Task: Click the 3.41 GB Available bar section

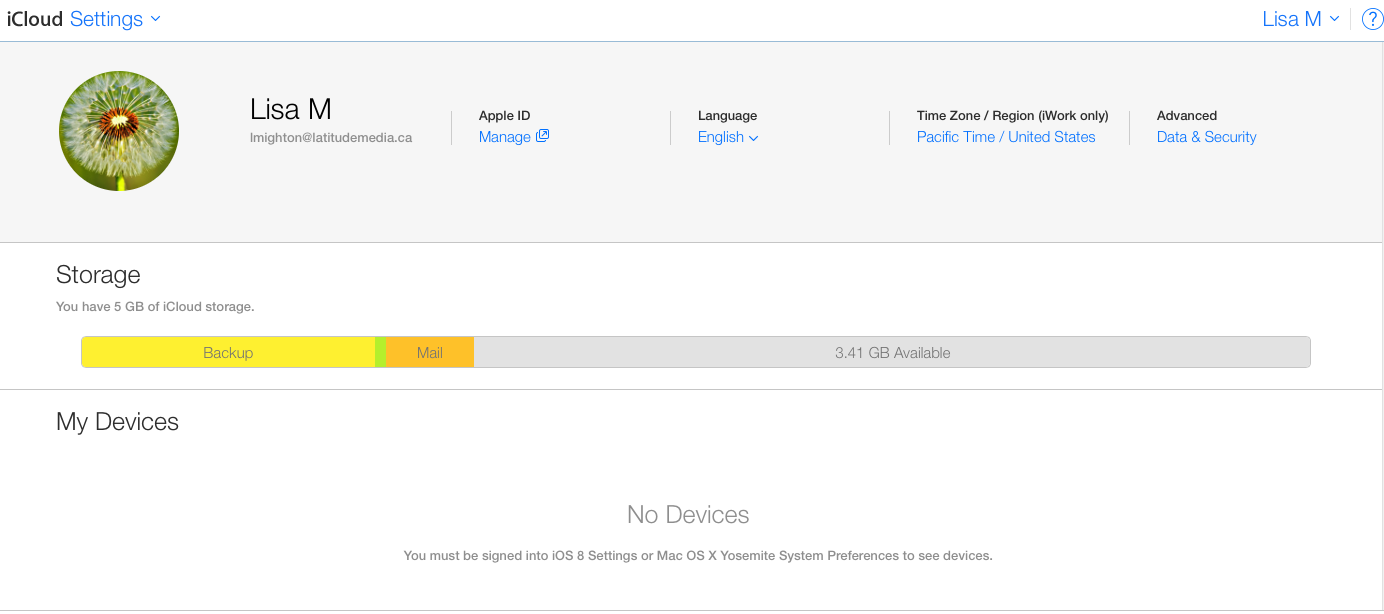Action: click(892, 352)
